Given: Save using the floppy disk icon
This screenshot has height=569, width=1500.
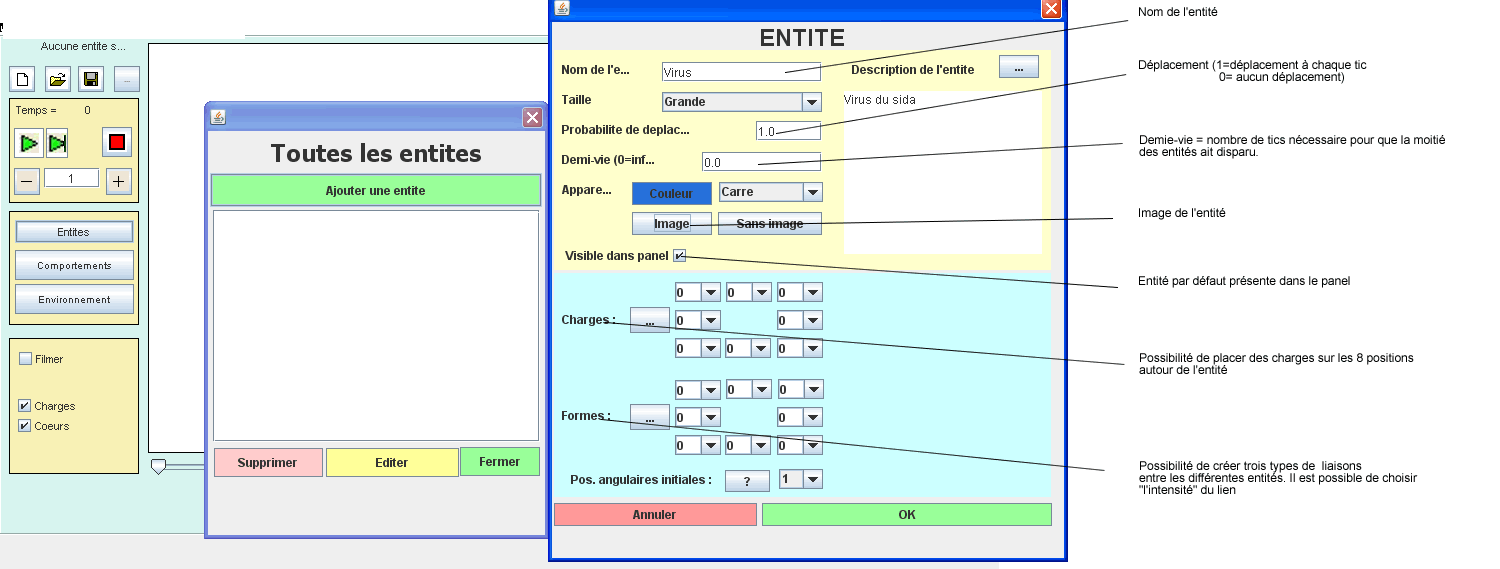Looking at the screenshot, I should pos(91,80).
